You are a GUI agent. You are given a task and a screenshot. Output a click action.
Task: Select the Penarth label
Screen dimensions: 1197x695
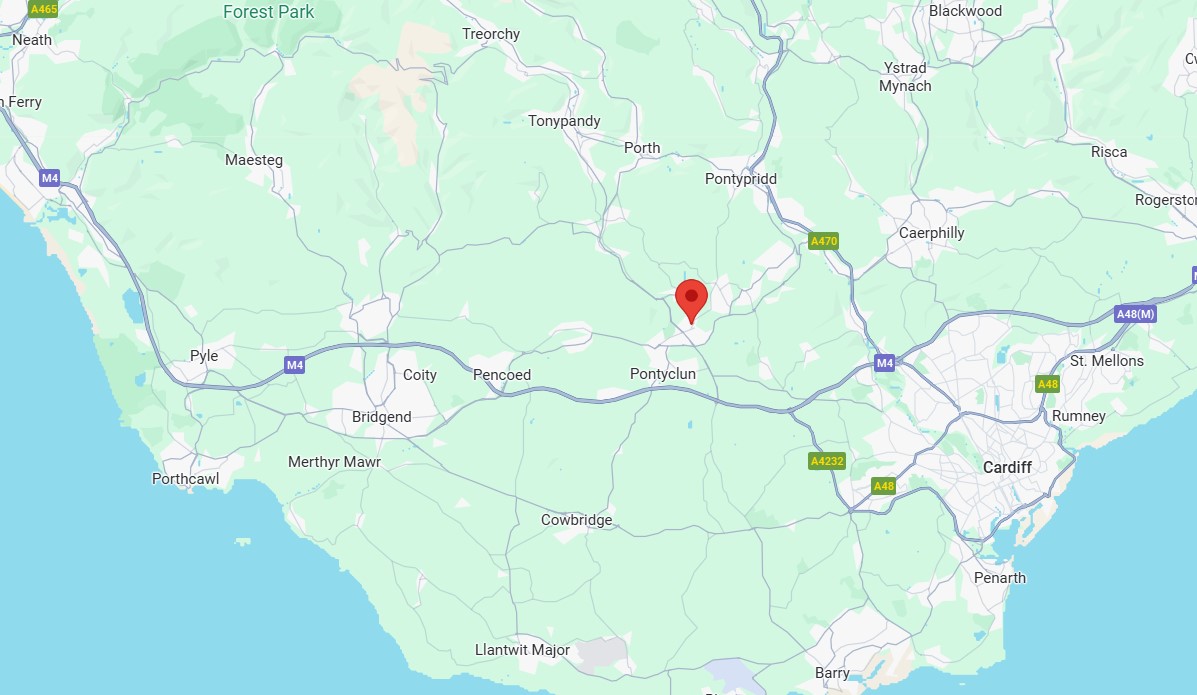[1000, 578]
